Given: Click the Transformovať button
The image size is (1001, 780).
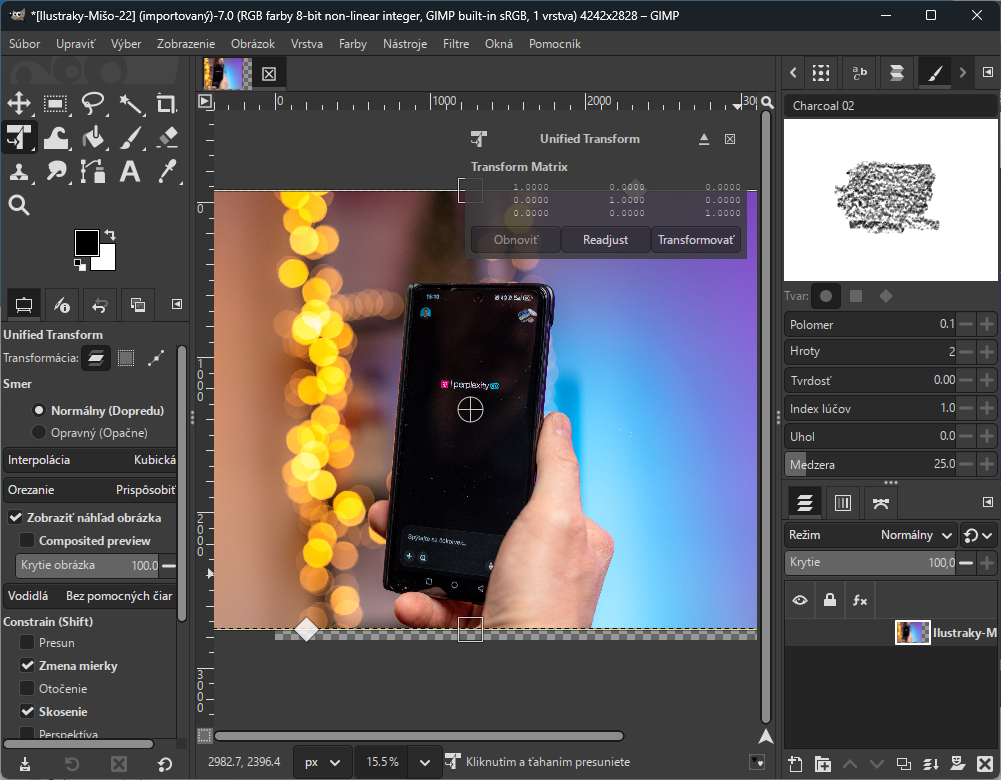Looking at the screenshot, I should point(696,240).
